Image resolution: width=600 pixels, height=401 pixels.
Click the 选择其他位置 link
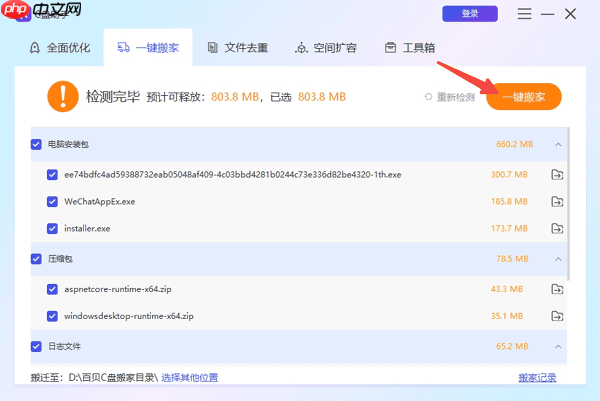click(x=190, y=378)
